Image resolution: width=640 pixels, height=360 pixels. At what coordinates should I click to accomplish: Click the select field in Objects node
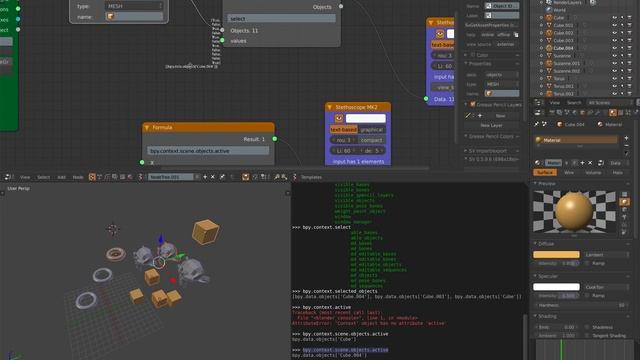pos(282,19)
